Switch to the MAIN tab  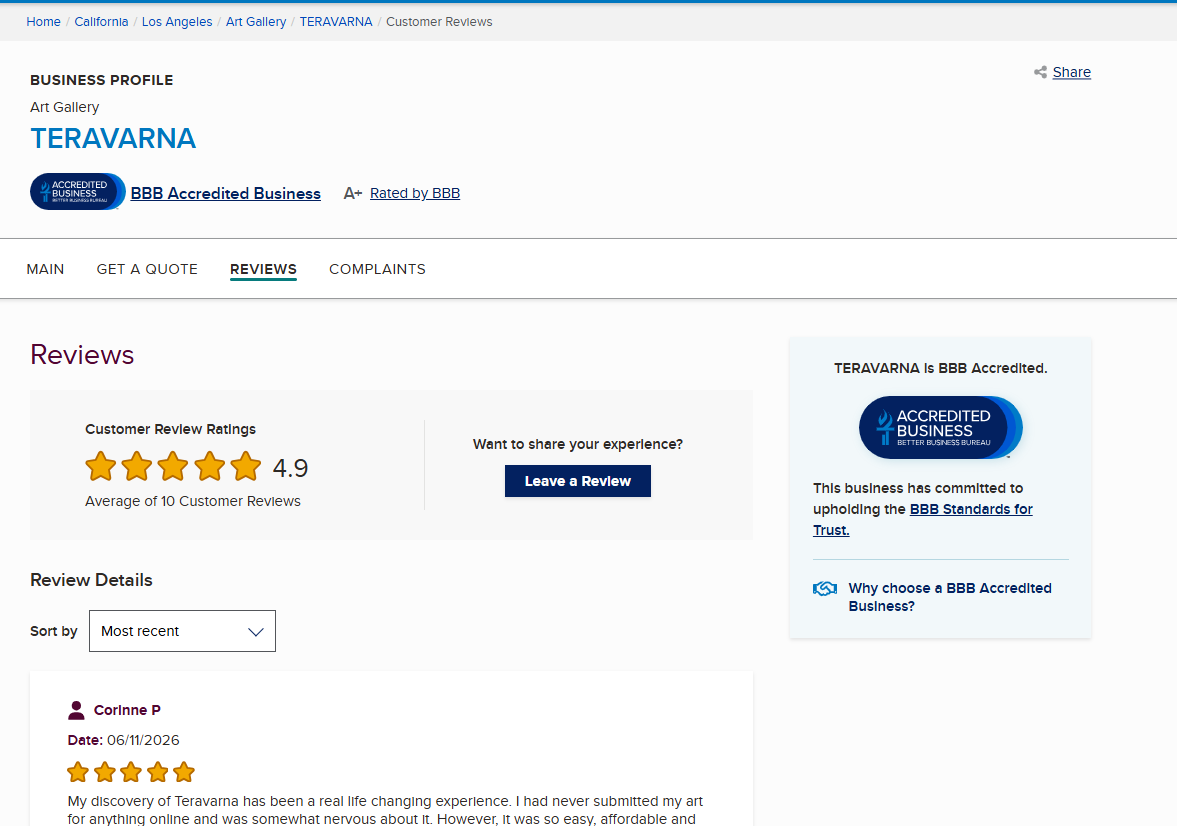coord(45,269)
